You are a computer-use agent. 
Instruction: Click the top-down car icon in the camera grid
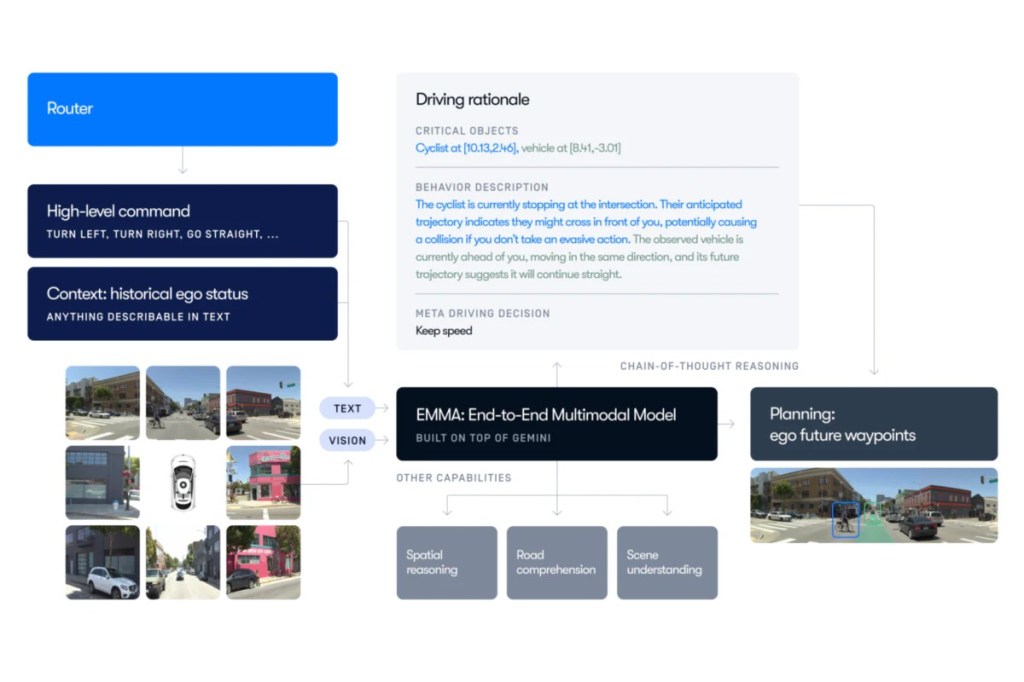(183, 483)
